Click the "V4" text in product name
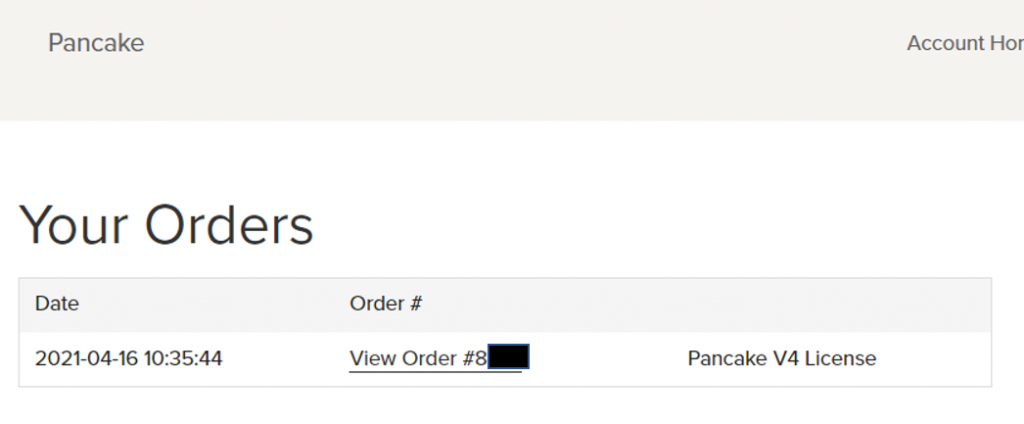The width and height of the screenshot is (1024, 424). [x=784, y=358]
